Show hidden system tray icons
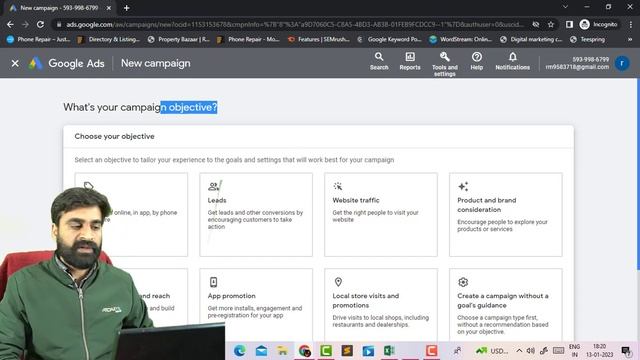This screenshot has width=640, height=360. 519,351
